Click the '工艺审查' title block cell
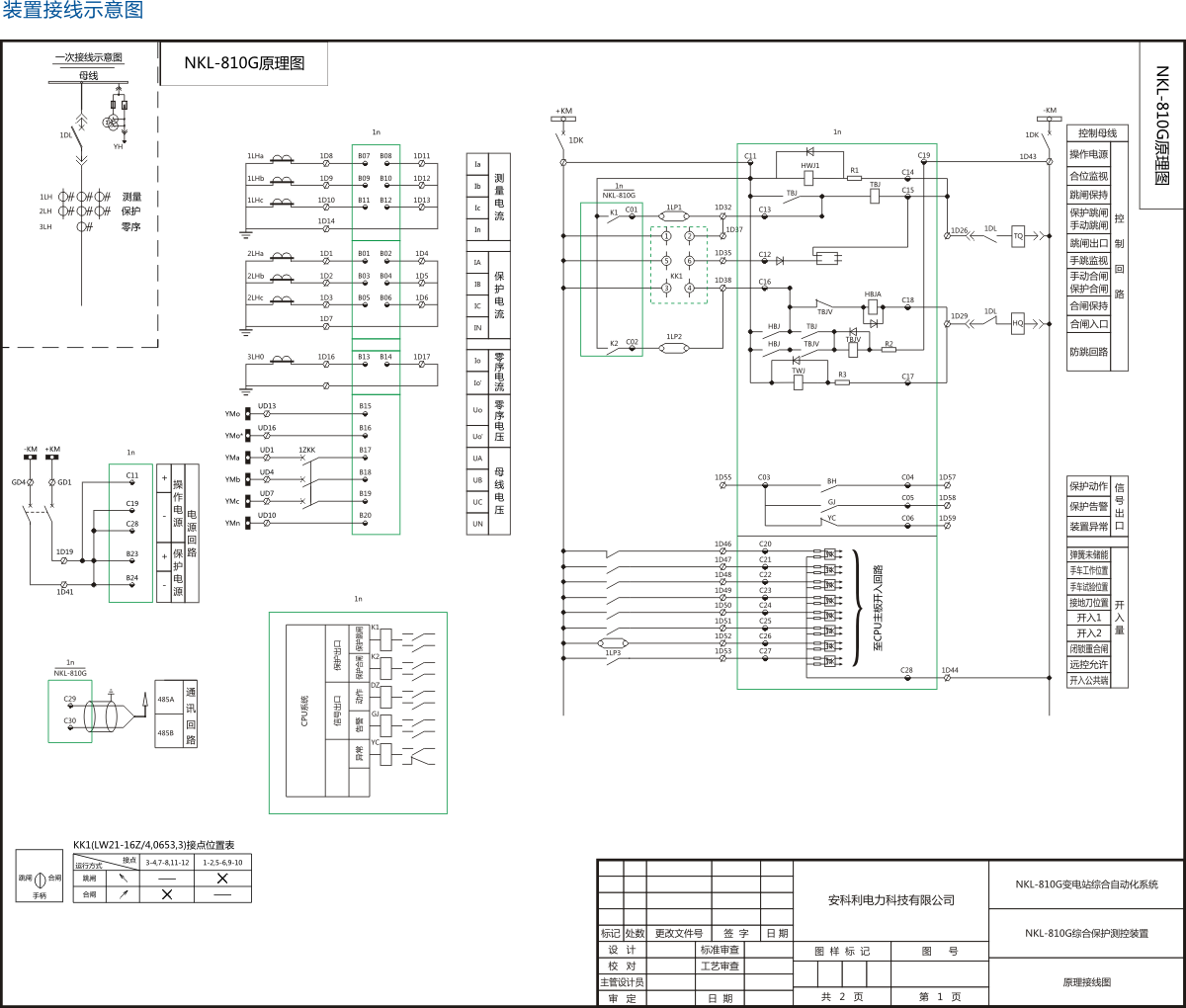The width and height of the screenshot is (1186, 1008). (720, 966)
